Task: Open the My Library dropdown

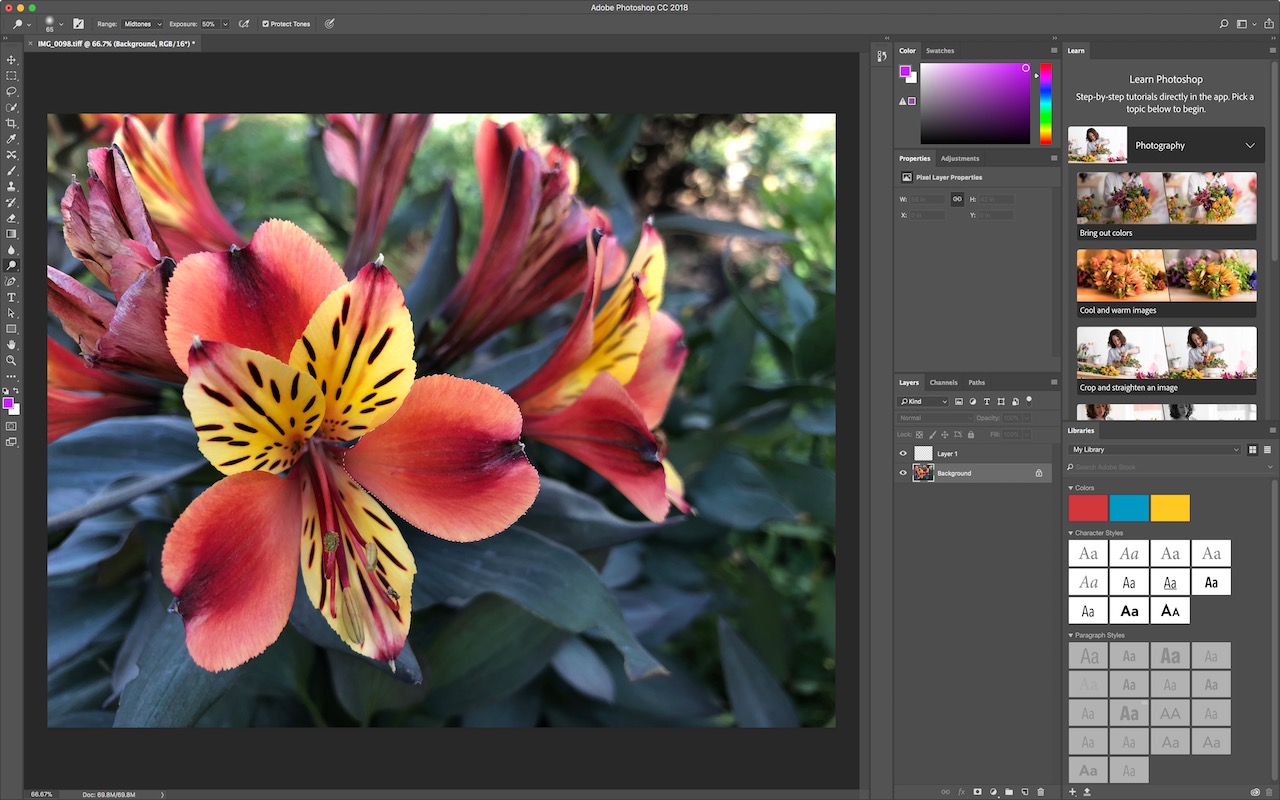Action: tap(1155, 450)
